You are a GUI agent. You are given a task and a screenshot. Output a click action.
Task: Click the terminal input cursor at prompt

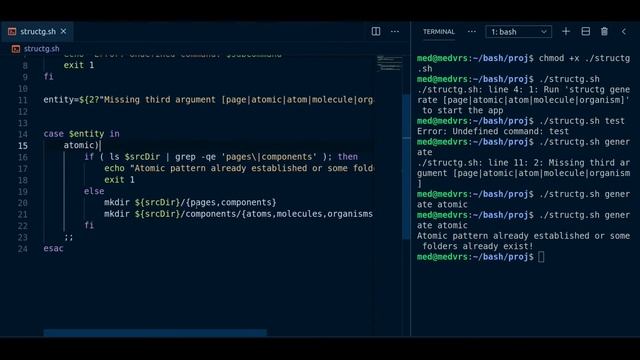(x=541, y=257)
